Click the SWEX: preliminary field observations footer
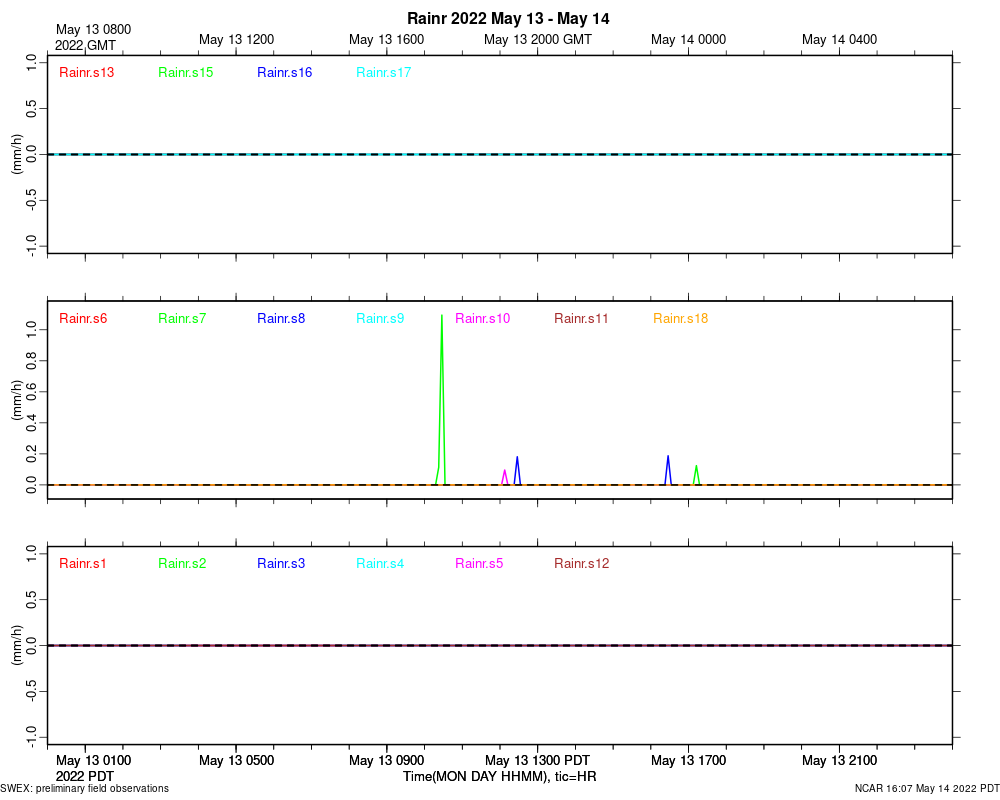1000x800 pixels. tap(85, 789)
